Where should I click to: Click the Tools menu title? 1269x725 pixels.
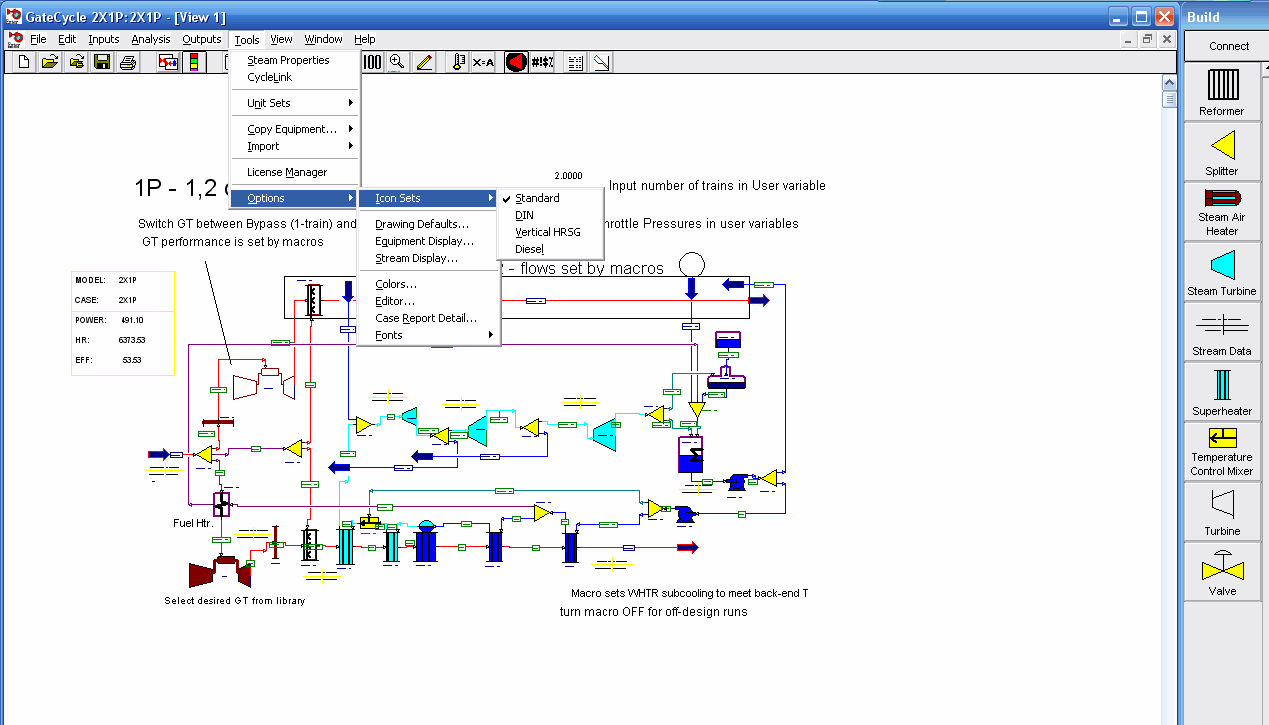(x=247, y=39)
